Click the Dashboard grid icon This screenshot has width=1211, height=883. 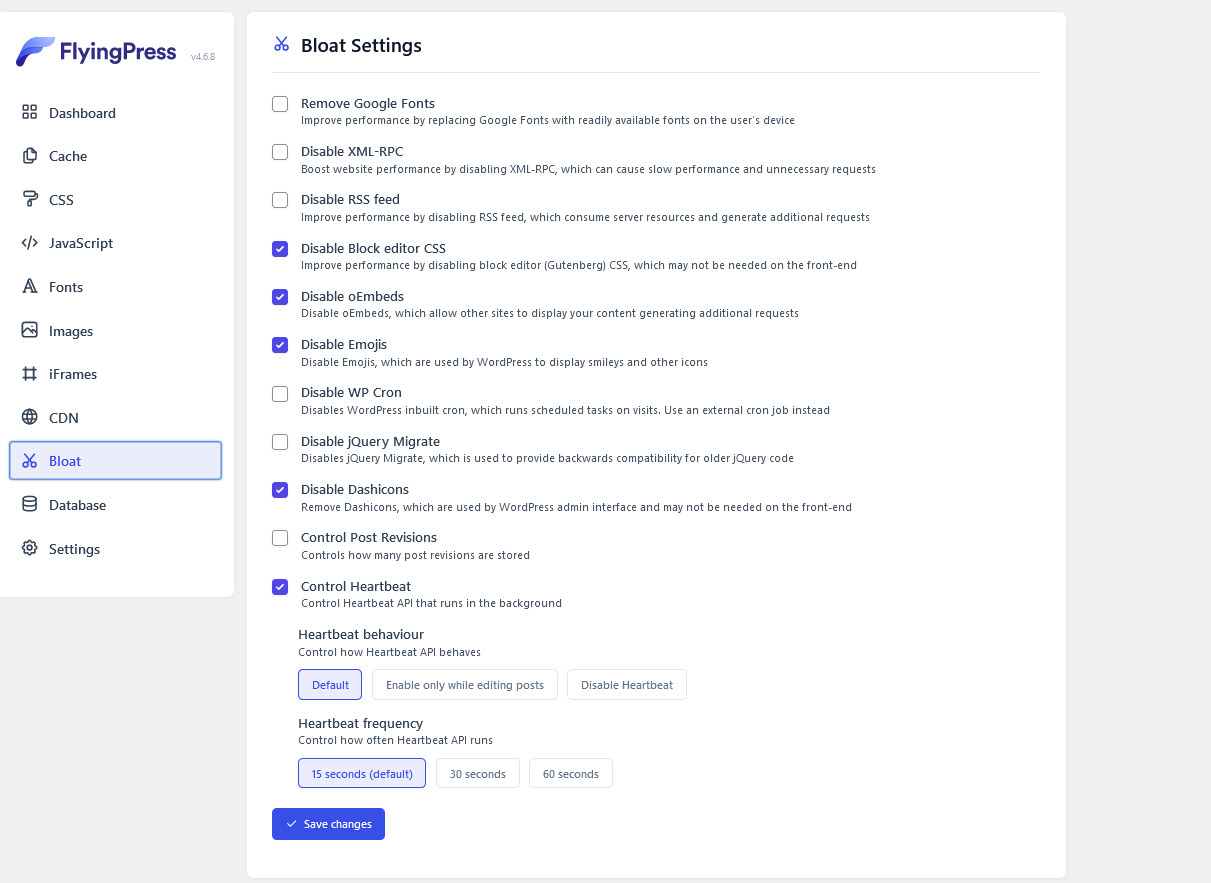coord(30,112)
